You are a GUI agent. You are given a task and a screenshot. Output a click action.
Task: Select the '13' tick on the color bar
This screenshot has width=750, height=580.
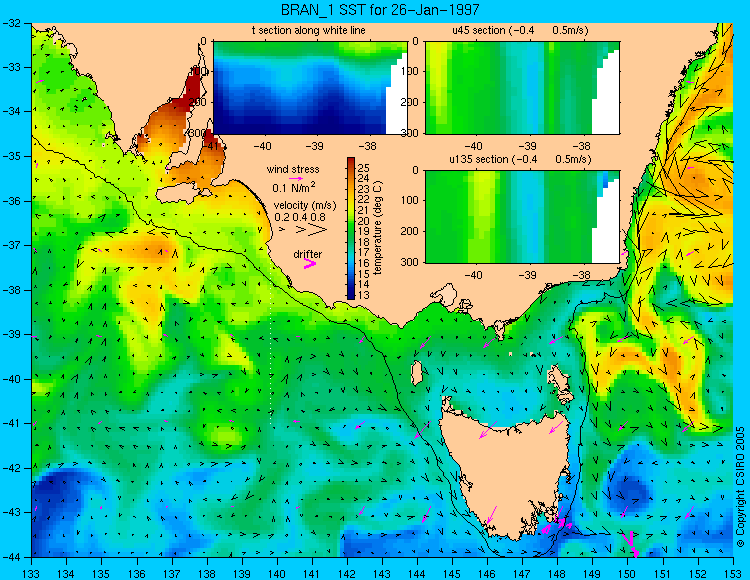pyautogui.click(x=364, y=295)
